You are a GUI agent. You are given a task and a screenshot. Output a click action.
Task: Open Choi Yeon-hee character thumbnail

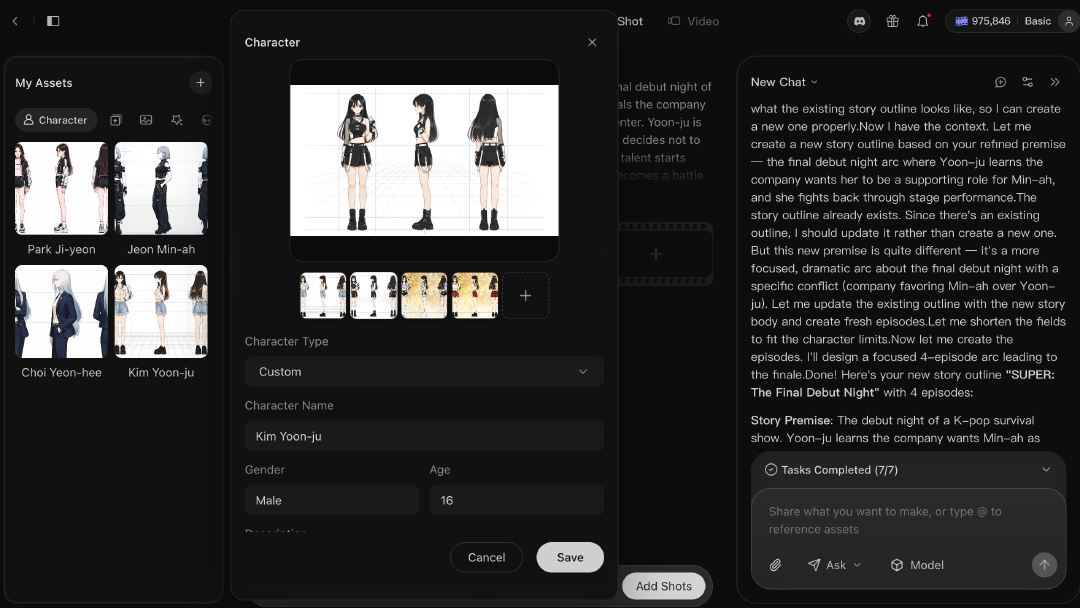point(61,311)
